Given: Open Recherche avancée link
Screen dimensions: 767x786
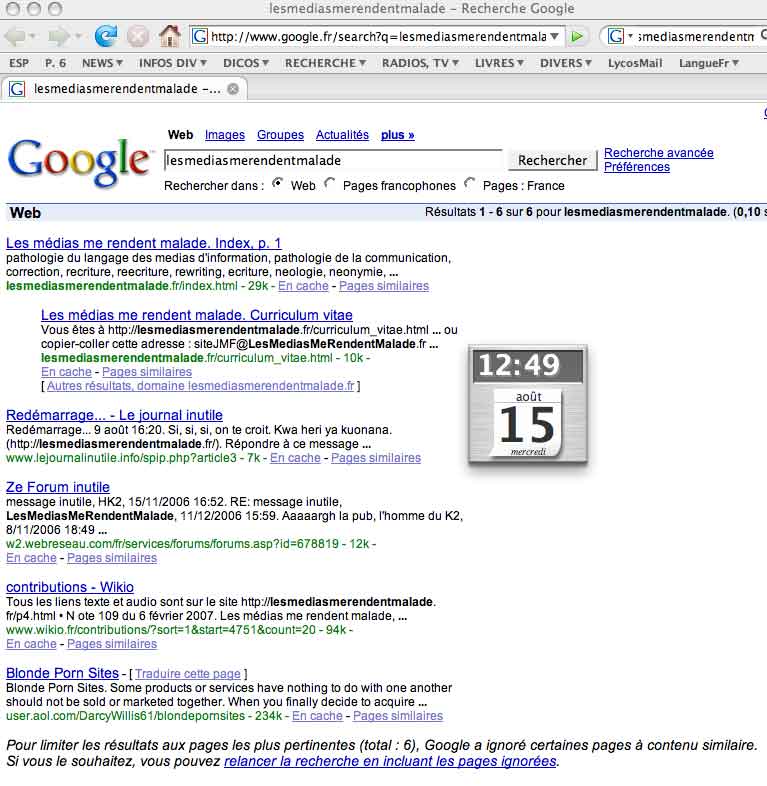Looking at the screenshot, I should coord(658,153).
